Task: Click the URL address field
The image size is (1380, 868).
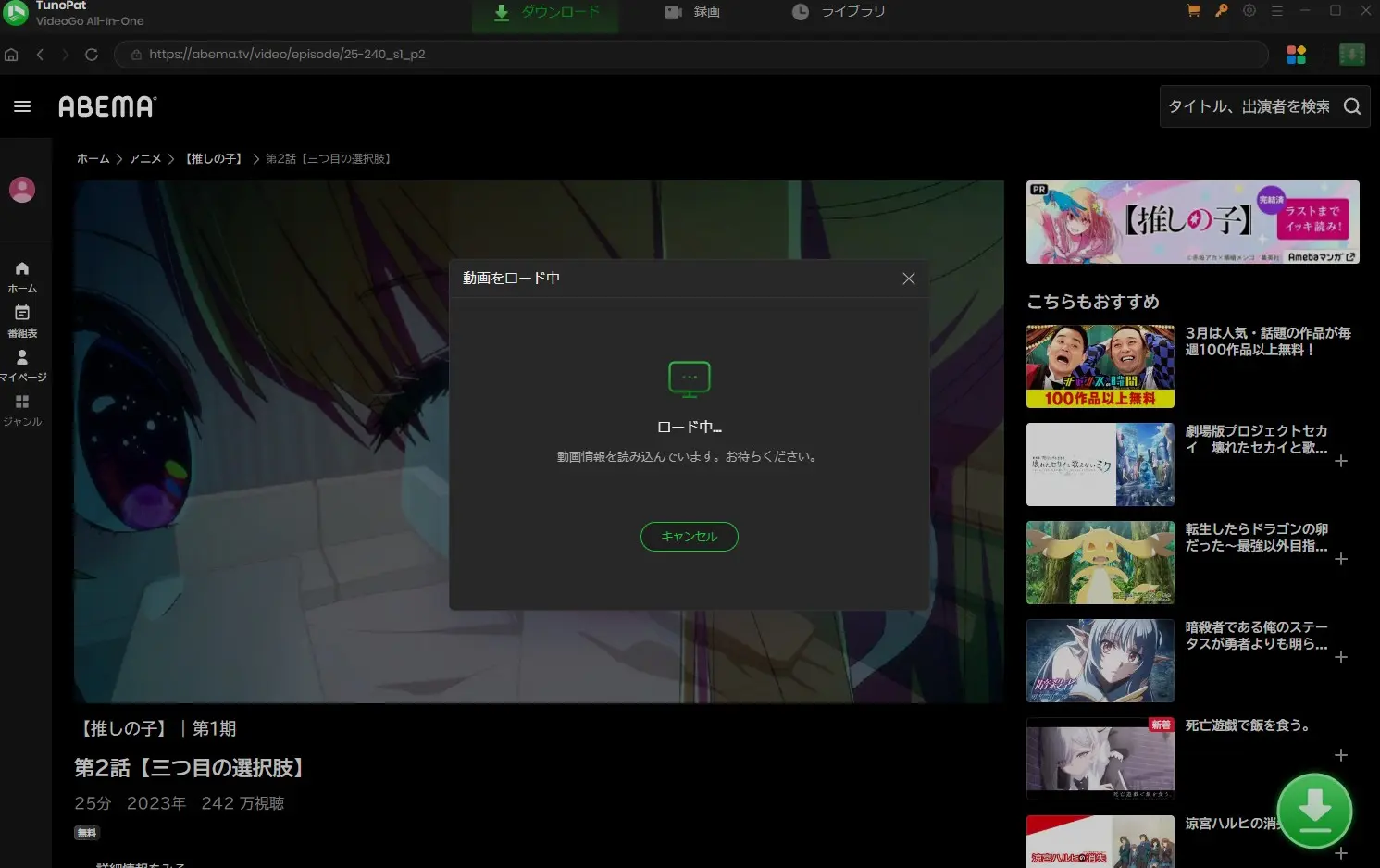Action: click(x=690, y=55)
